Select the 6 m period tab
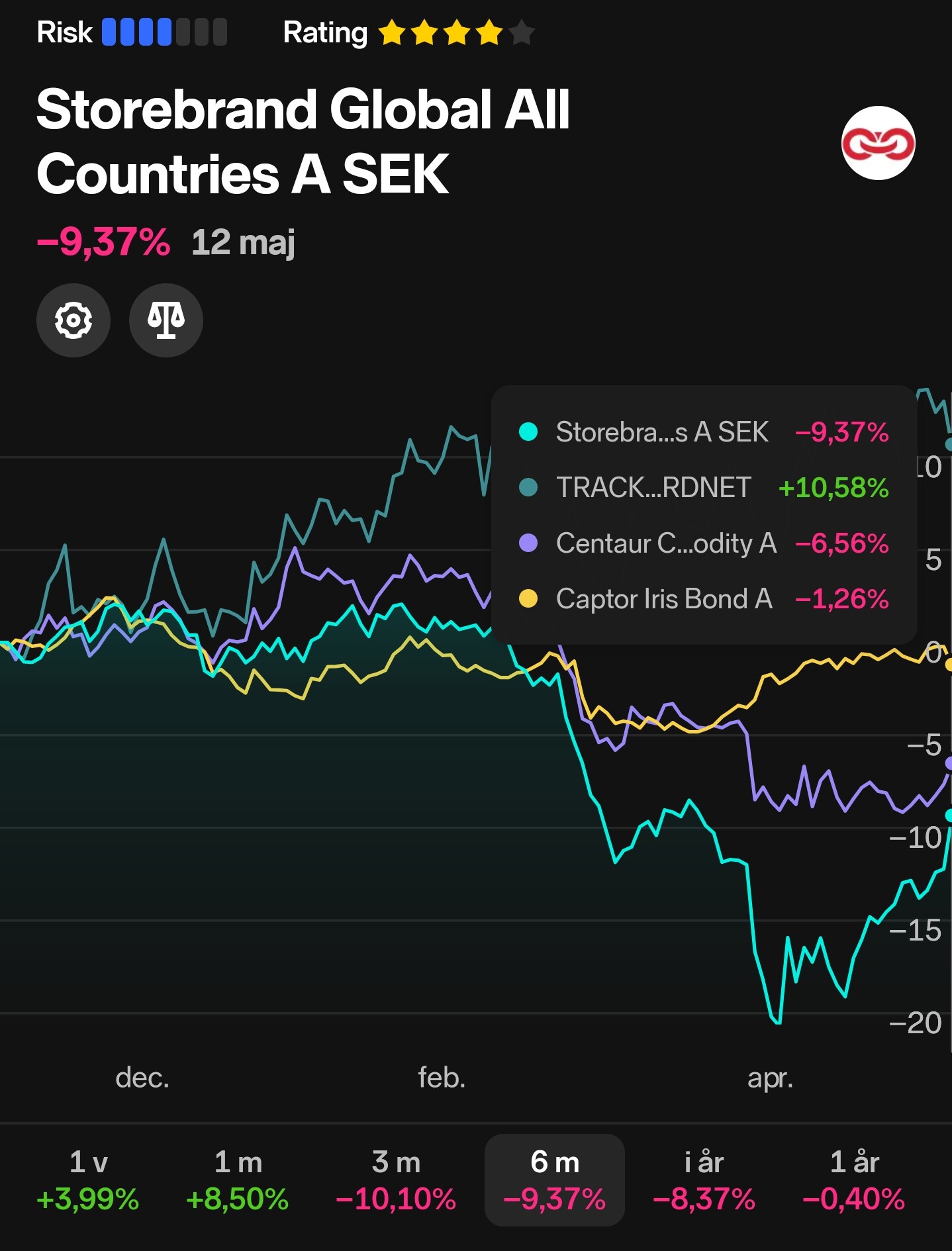 [555, 1180]
